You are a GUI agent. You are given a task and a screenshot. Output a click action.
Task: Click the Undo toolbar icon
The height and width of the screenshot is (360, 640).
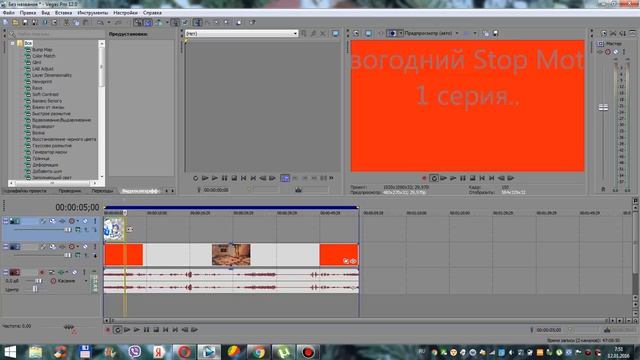[x=100, y=22]
